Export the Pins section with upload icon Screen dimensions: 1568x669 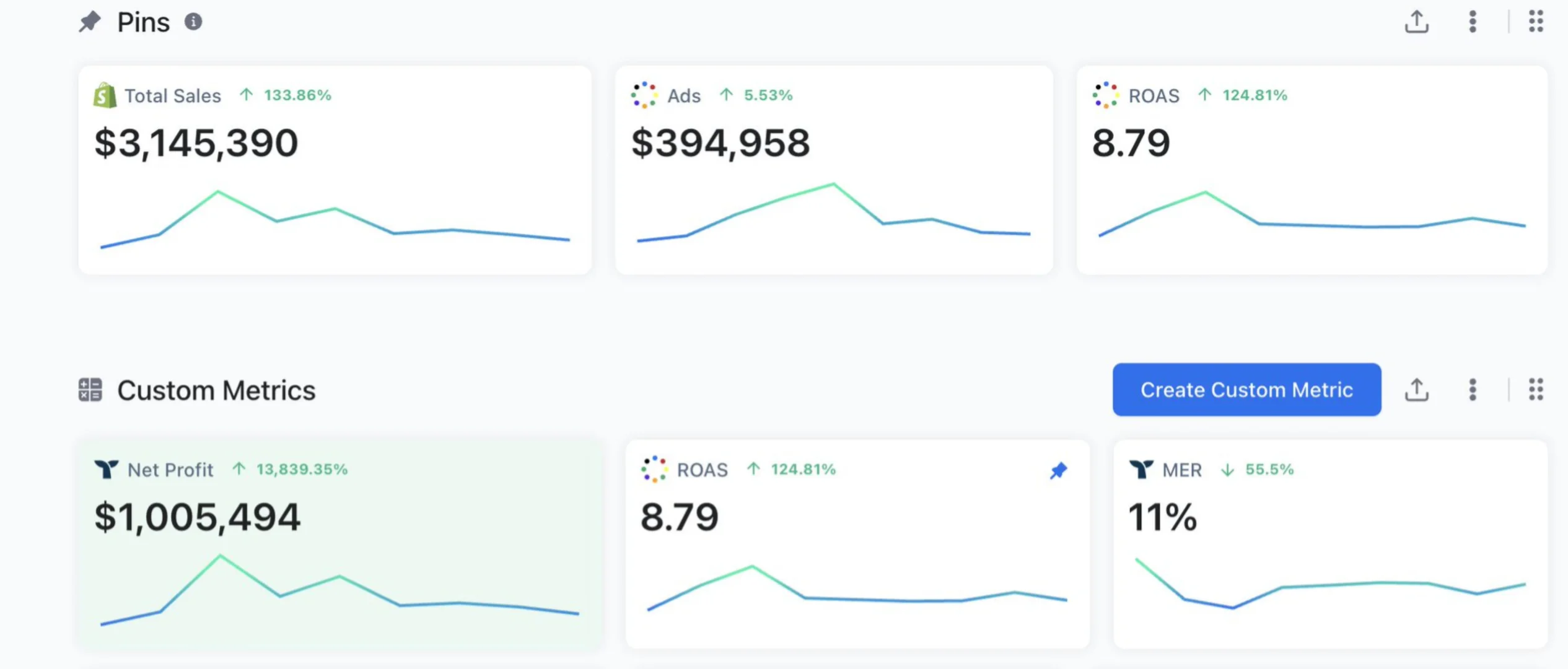click(x=1416, y=22)
